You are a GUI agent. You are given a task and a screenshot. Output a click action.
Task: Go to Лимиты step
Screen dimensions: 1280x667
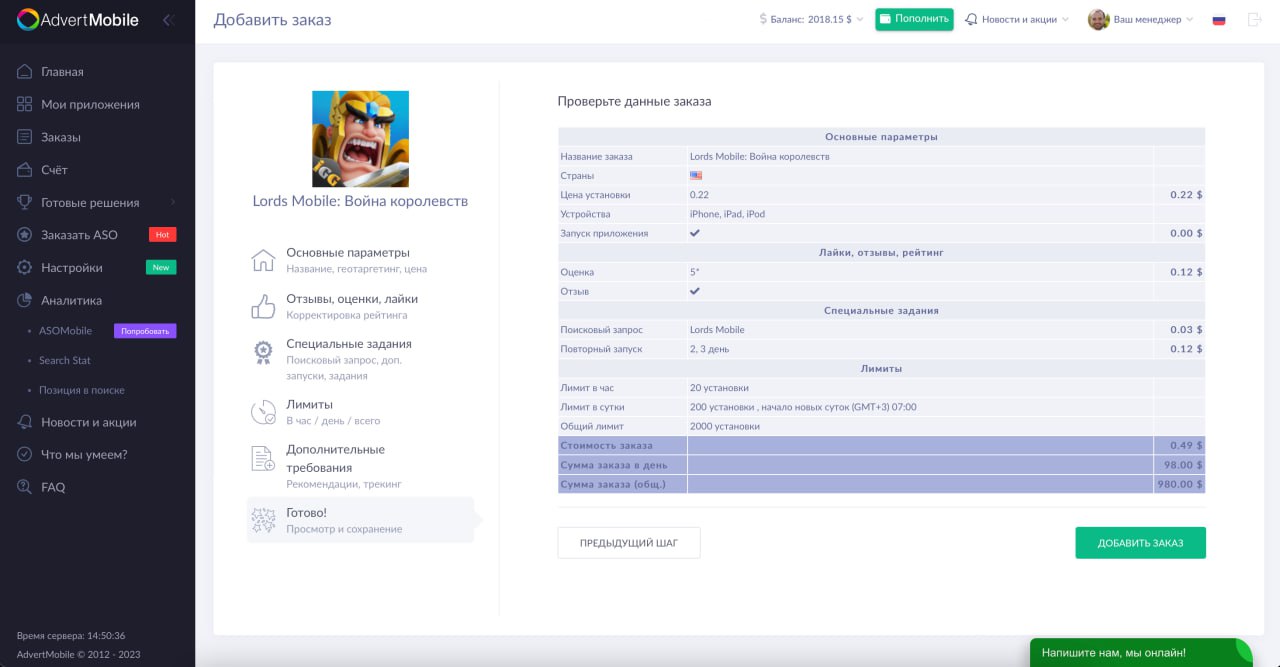pos(360,412)
